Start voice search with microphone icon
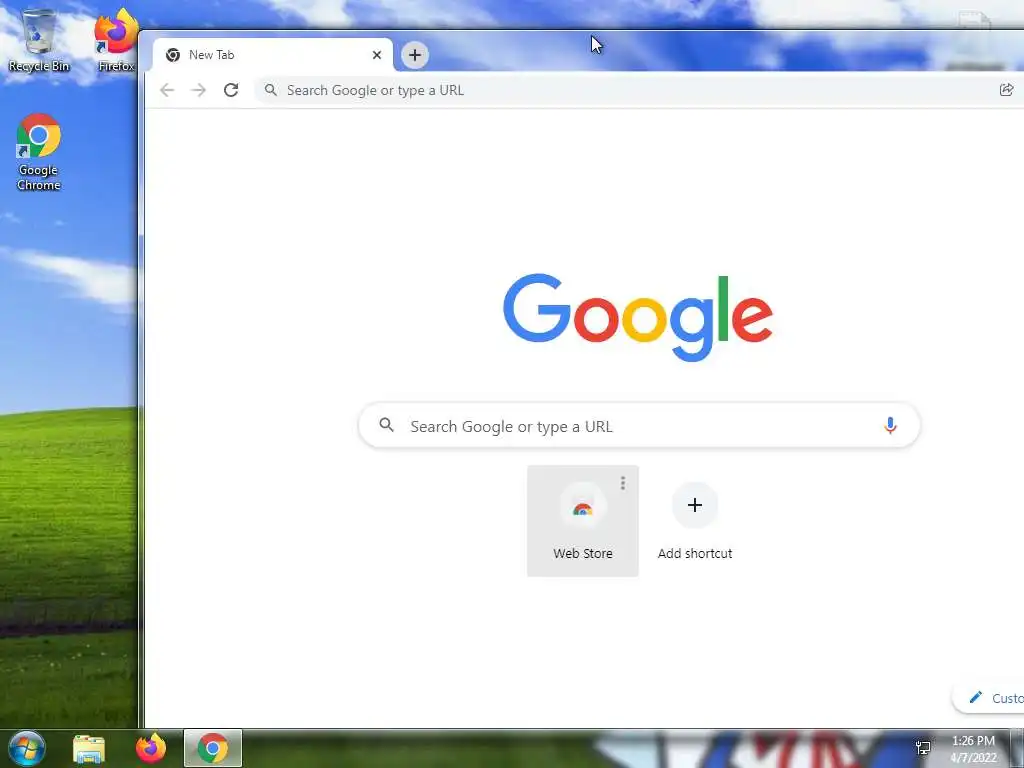 889,426
